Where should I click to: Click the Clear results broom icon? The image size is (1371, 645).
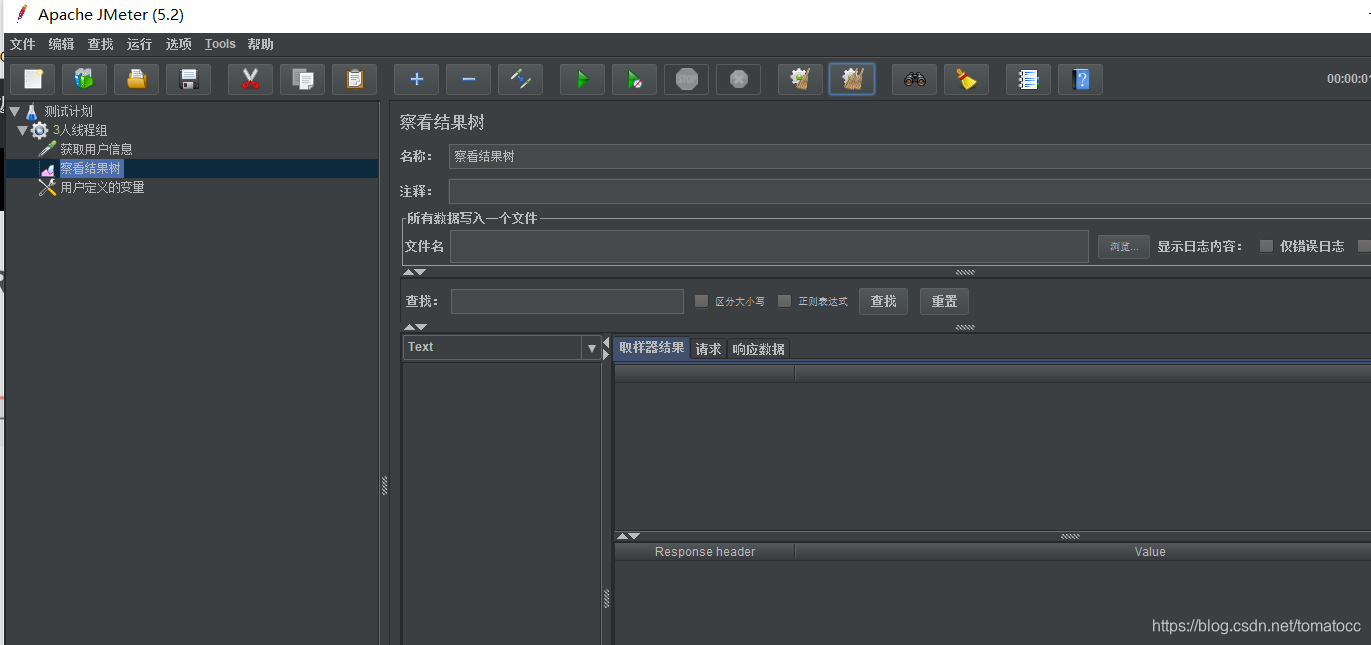coord(801,79)
